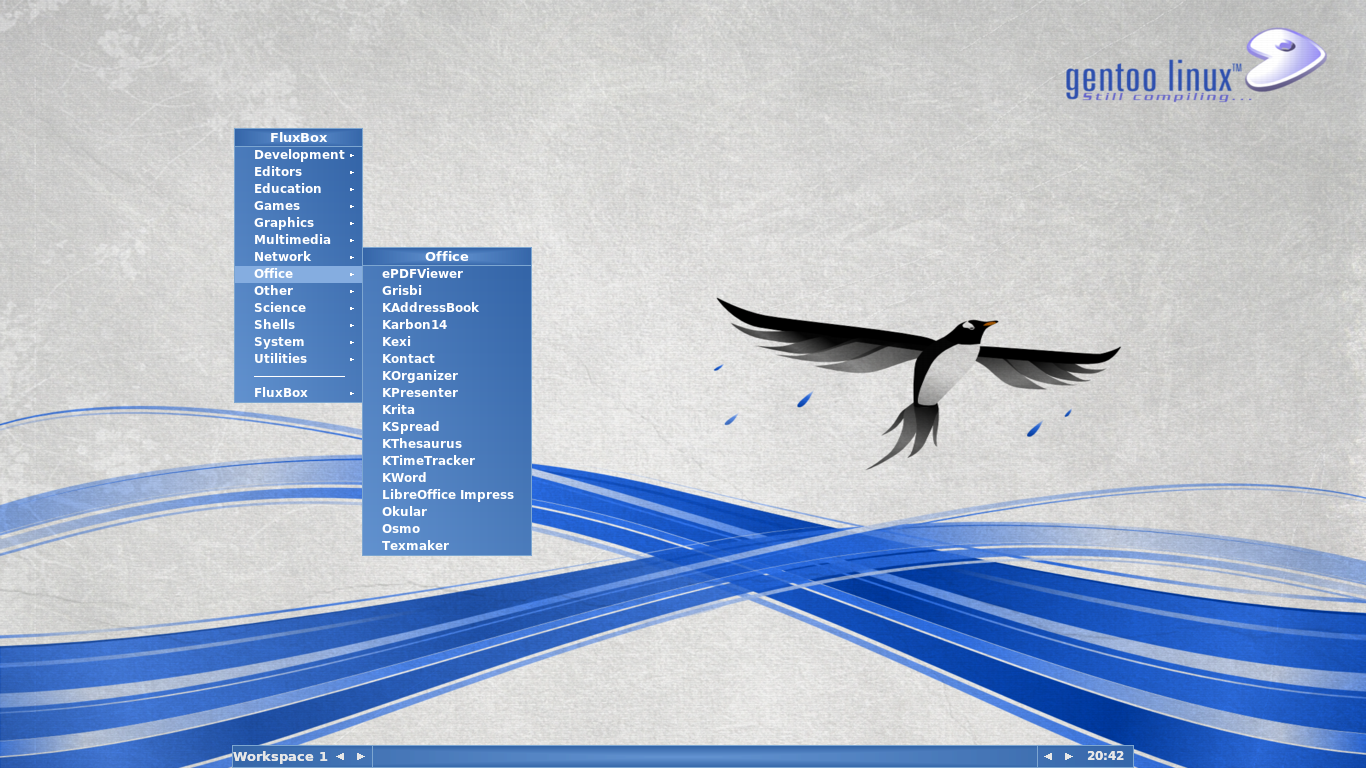Launch LibreOffice Impress
This screenshot has width=1366, height=768.
click(x=446, y=495)
